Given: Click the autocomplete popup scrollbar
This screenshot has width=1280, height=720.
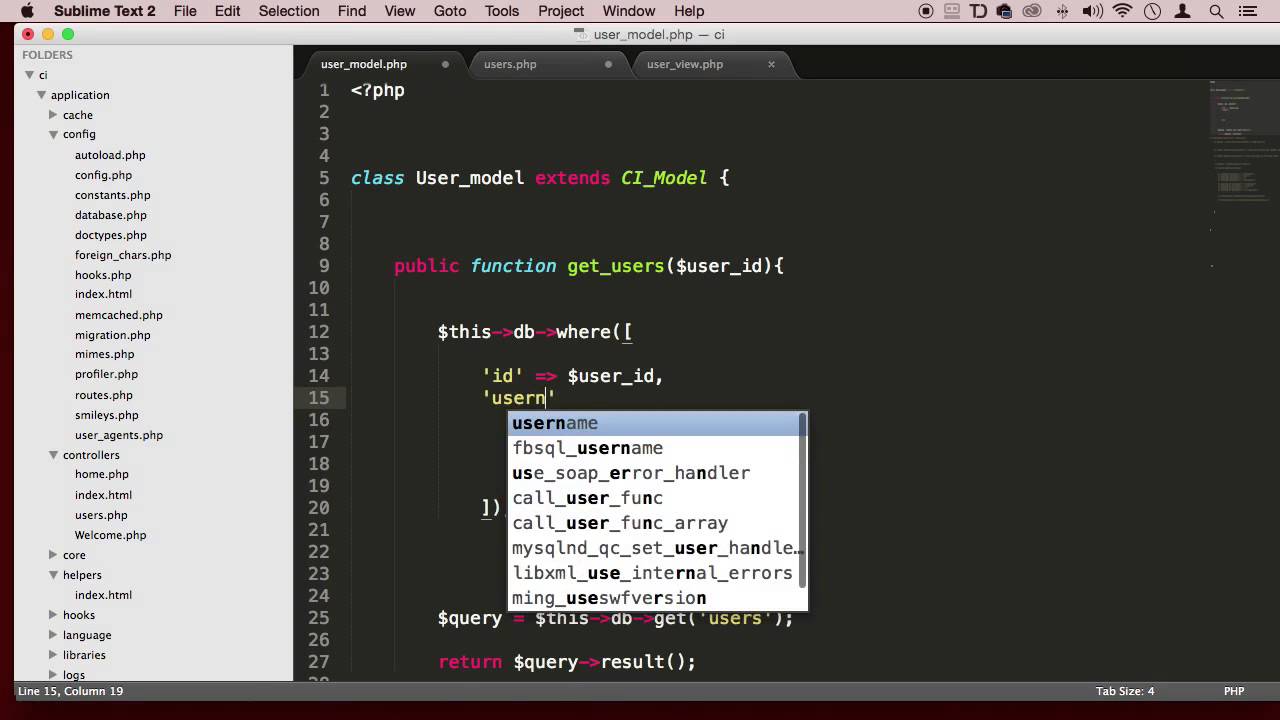Looking at the screenshot, I should click(x=803, y=500).
